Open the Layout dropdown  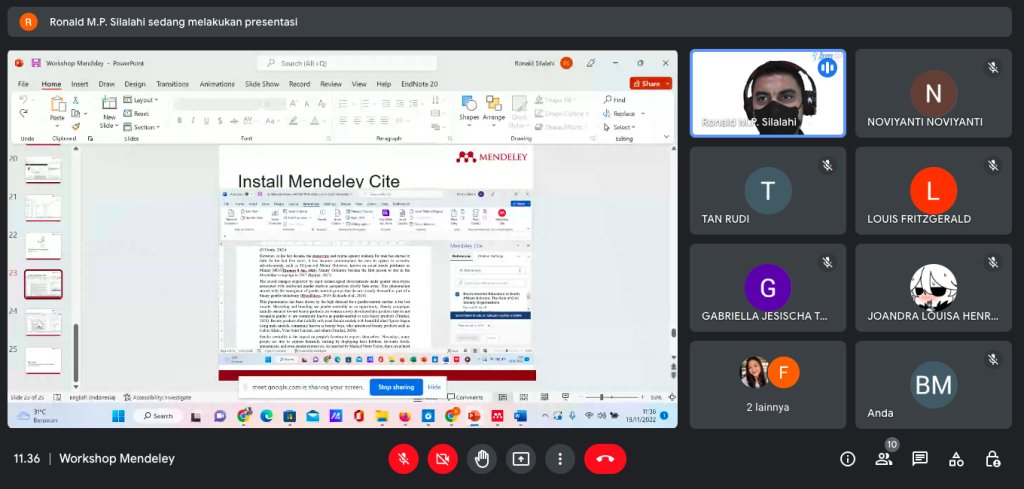click(x=141, y=100)
